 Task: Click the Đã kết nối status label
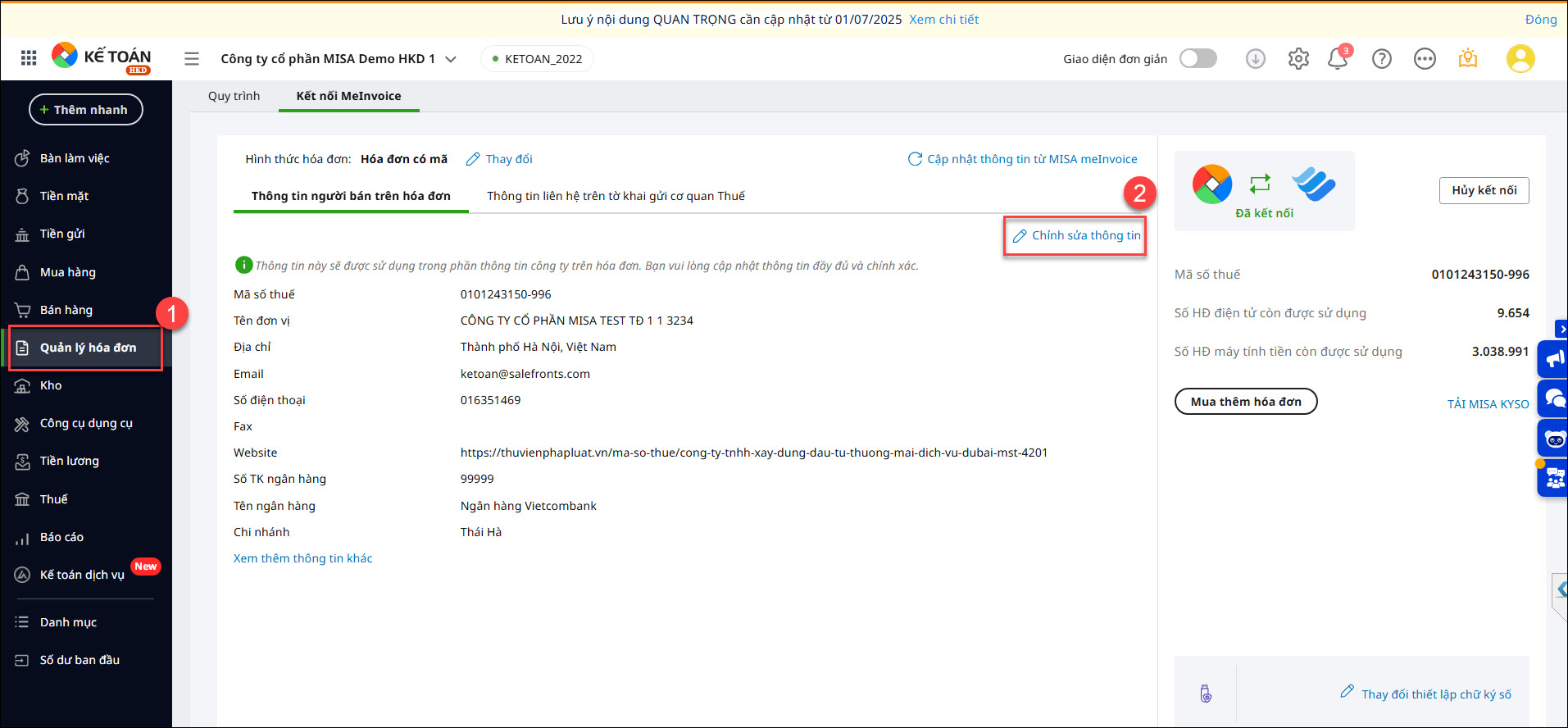pos(1264,213)
